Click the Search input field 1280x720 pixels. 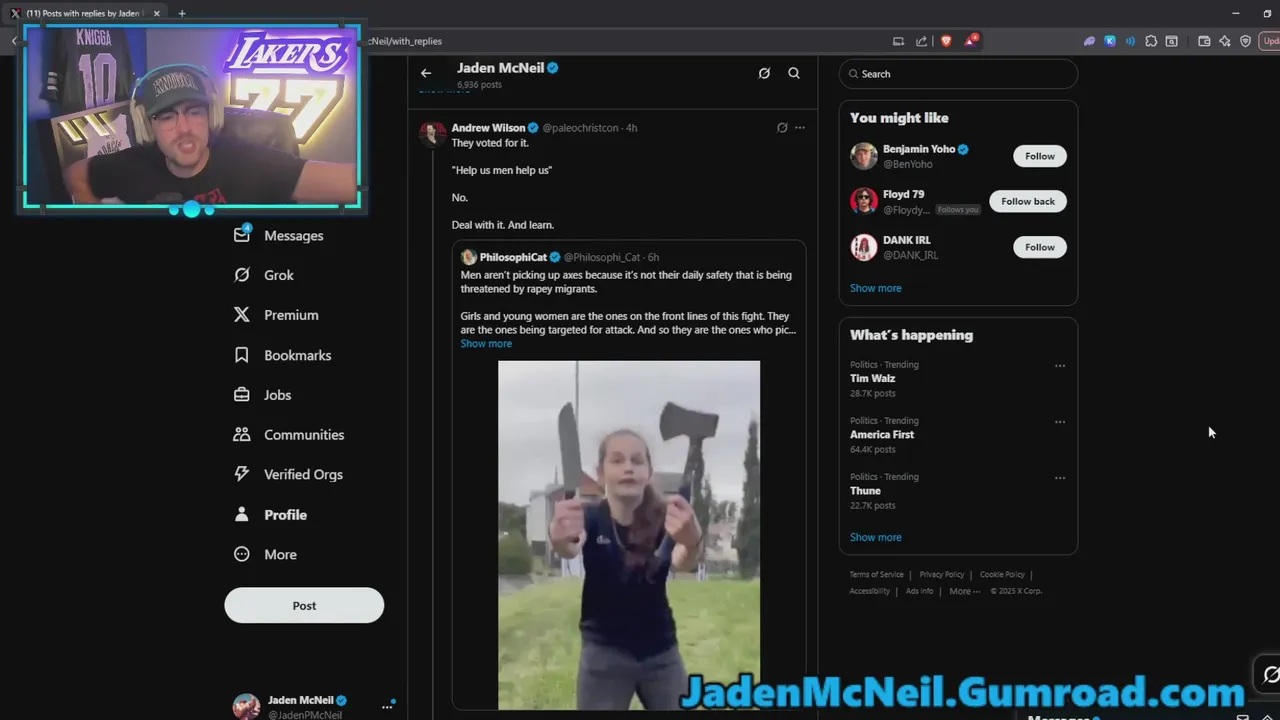(x=958, y=74)
